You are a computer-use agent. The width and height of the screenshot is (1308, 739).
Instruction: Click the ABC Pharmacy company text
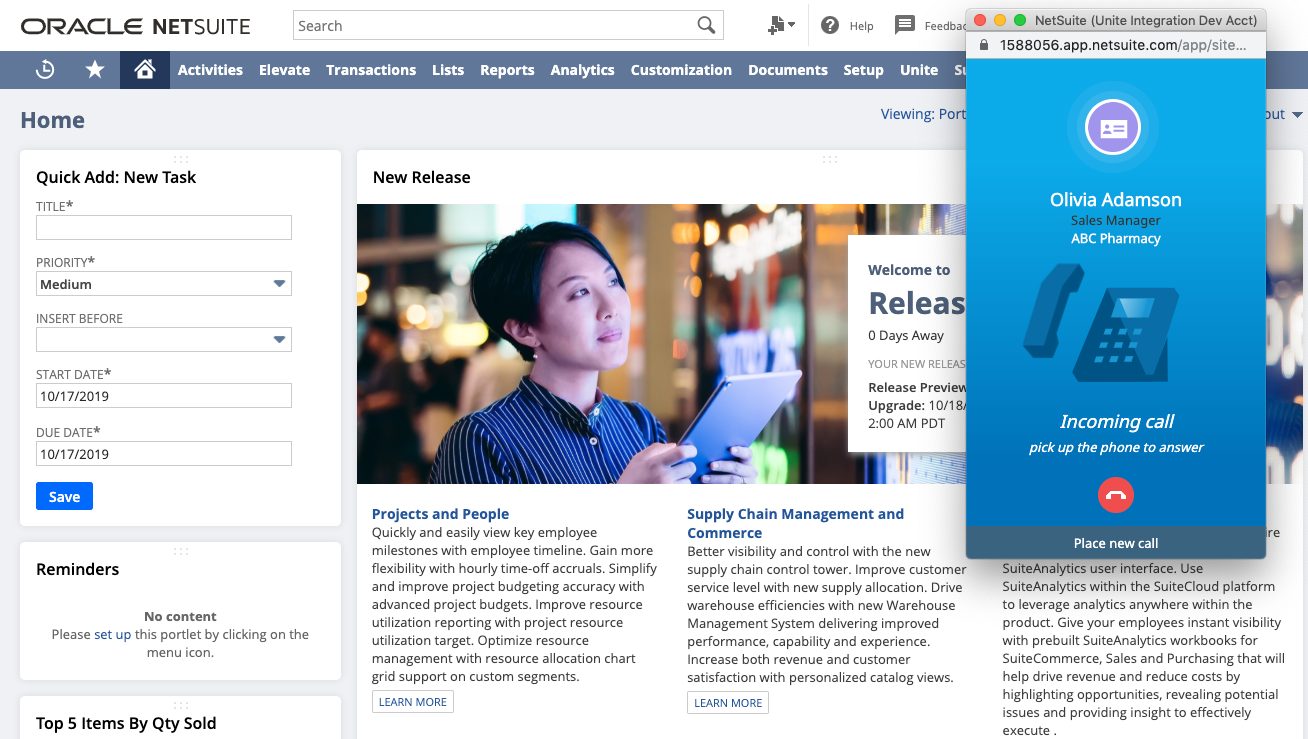click(1116, 238)
